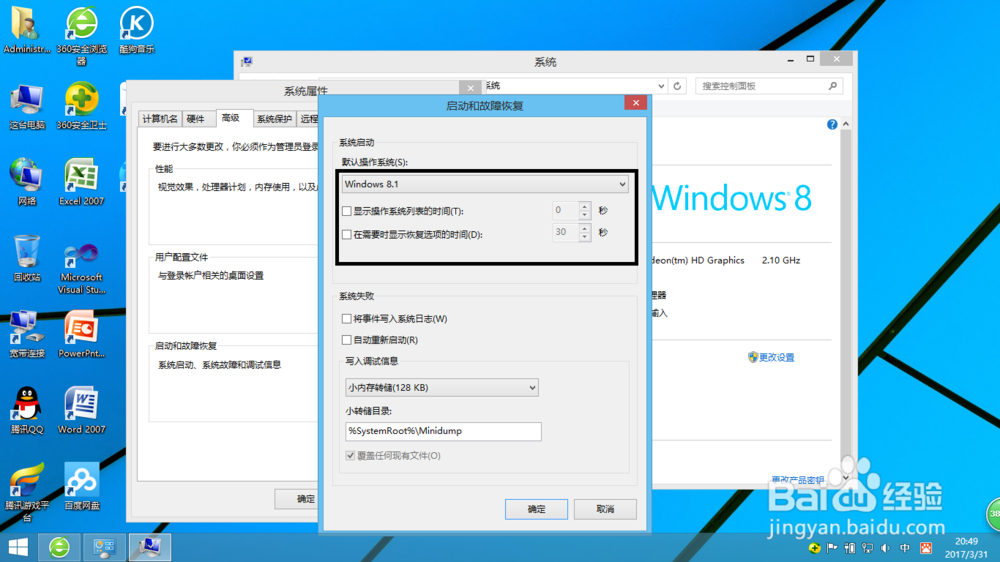This screenshot has width=1000, height=562.
Task: Launch 360安全浏览器 desktop shortcut
Action: click(x=82, y=35)
